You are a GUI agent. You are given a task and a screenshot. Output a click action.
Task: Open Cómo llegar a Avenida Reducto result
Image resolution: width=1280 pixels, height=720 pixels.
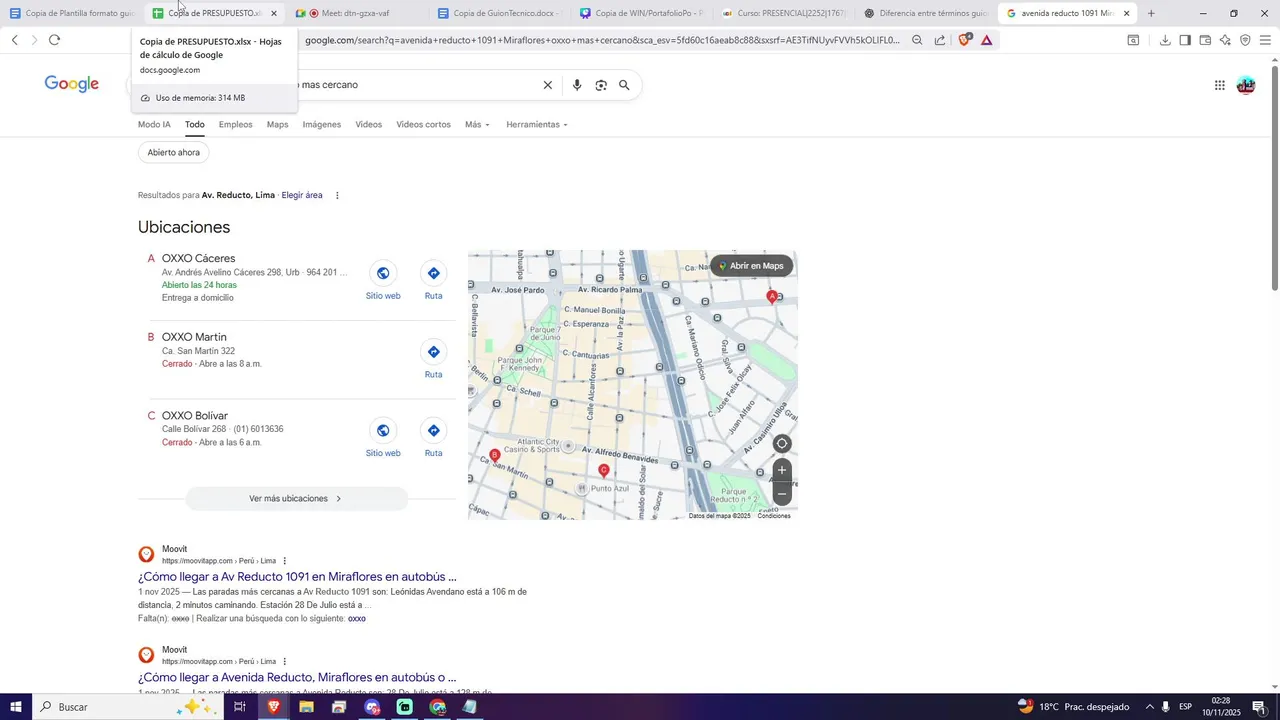297,677
